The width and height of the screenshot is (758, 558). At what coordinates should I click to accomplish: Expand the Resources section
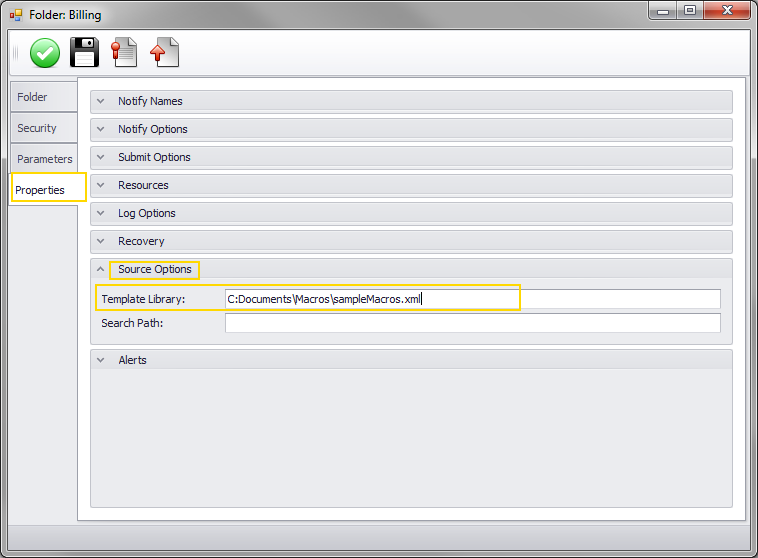[x=411, y=186]
